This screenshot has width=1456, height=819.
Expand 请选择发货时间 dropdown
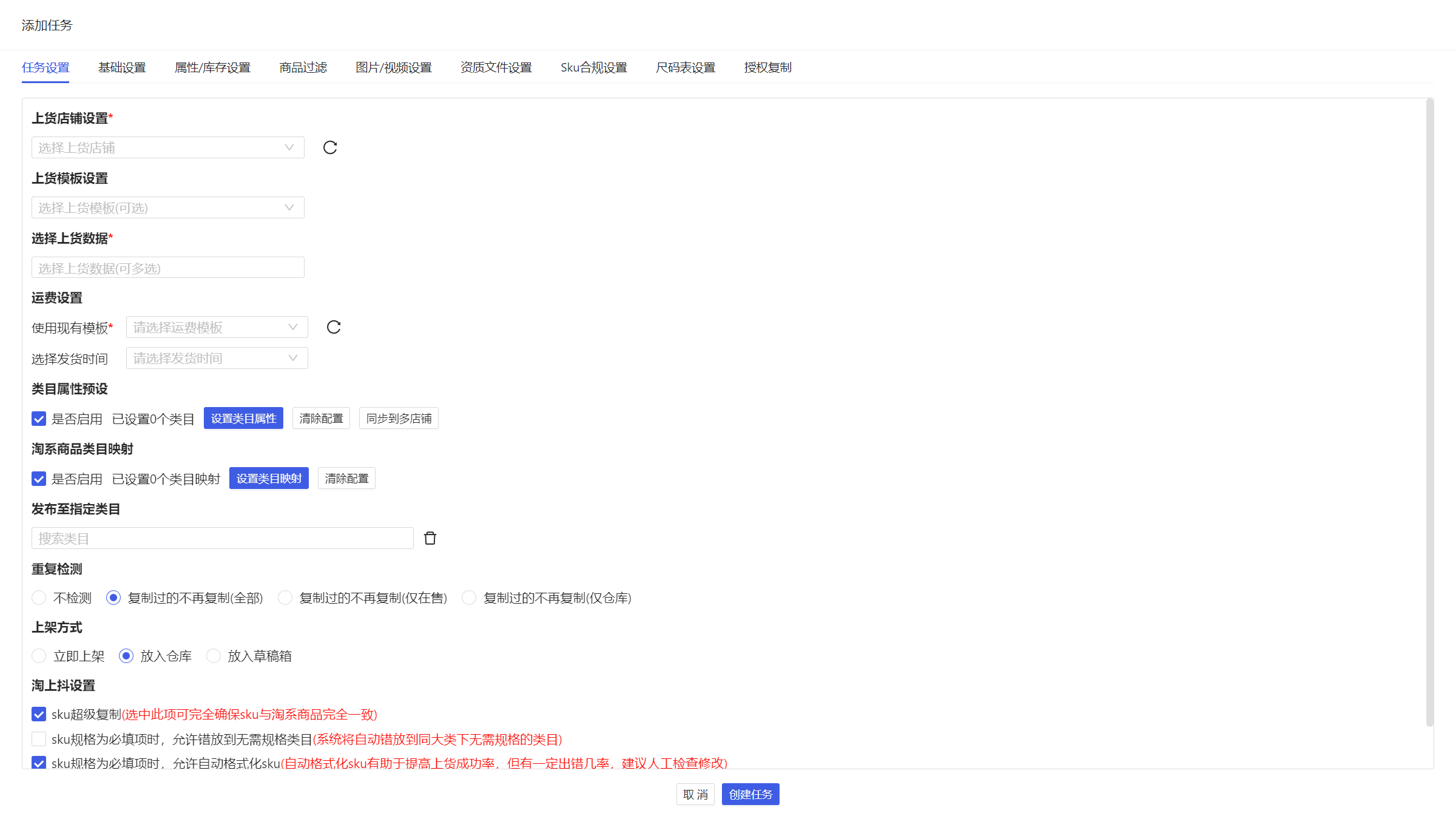click(217, 358)
